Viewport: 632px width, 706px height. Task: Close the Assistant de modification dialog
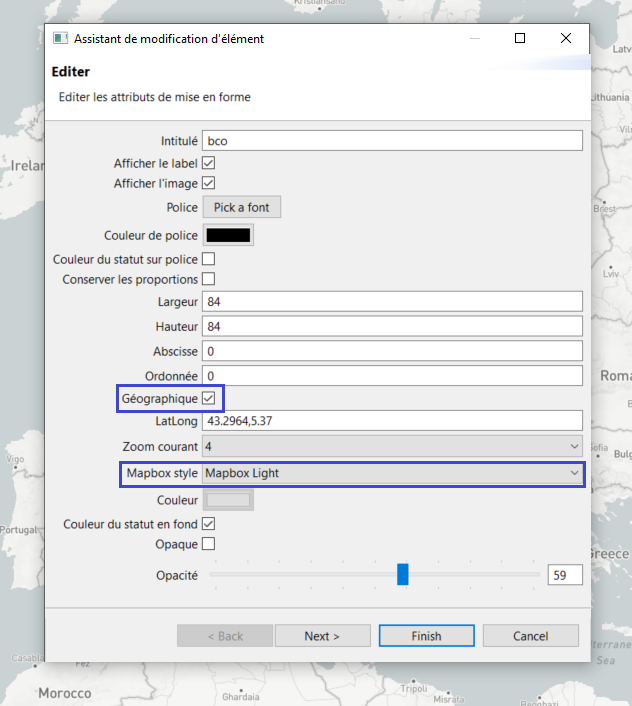tap(566, 39)
